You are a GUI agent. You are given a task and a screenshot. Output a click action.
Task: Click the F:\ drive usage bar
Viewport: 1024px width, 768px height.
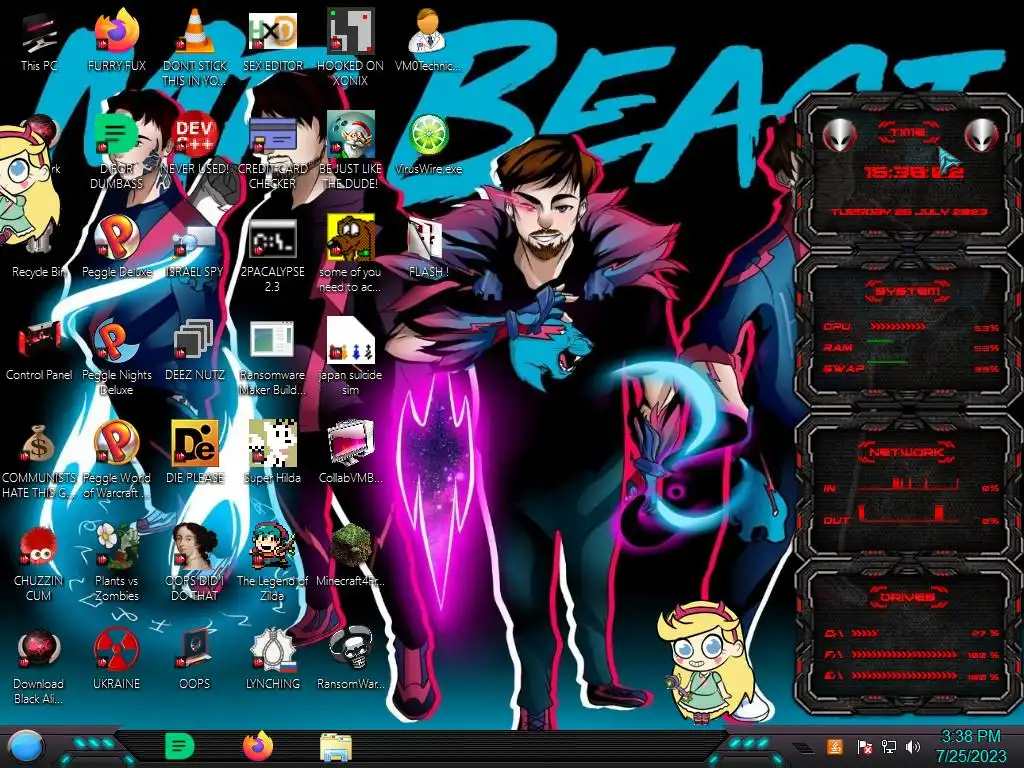904,654
